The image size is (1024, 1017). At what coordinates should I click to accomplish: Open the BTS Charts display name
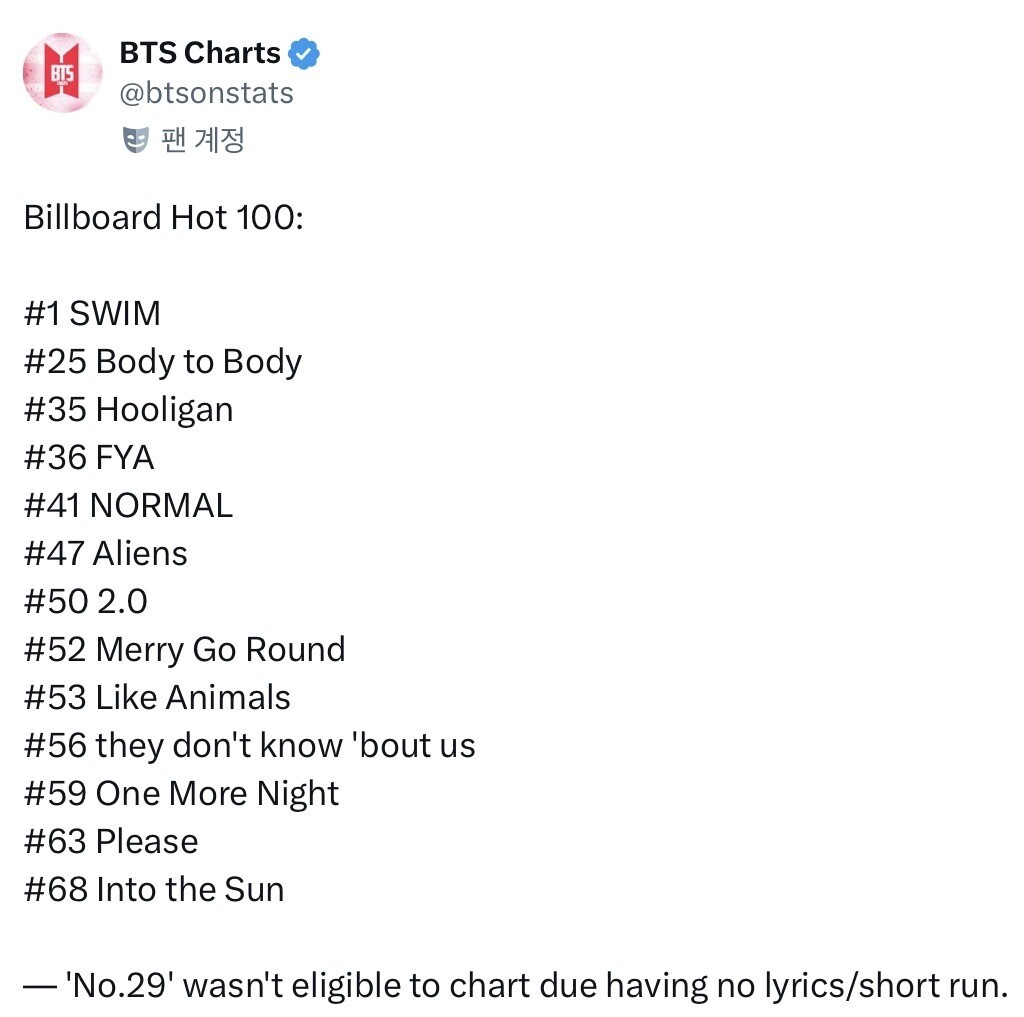point(199,52)
